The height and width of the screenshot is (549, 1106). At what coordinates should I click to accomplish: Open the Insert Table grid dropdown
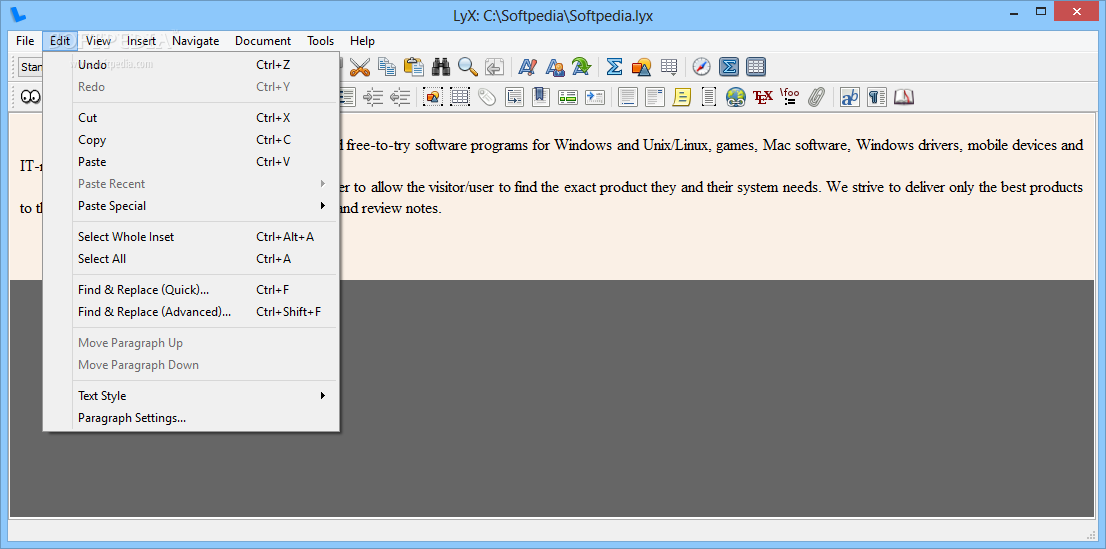669,67
